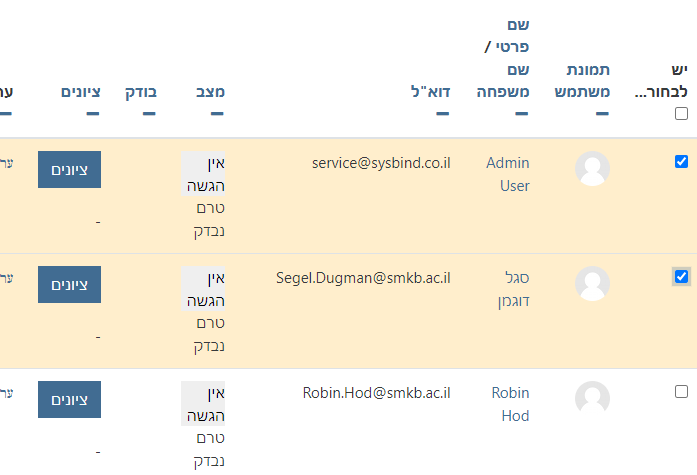Collapse the בודק column with its dash icon
697x475 pixels.
(149, 114)
